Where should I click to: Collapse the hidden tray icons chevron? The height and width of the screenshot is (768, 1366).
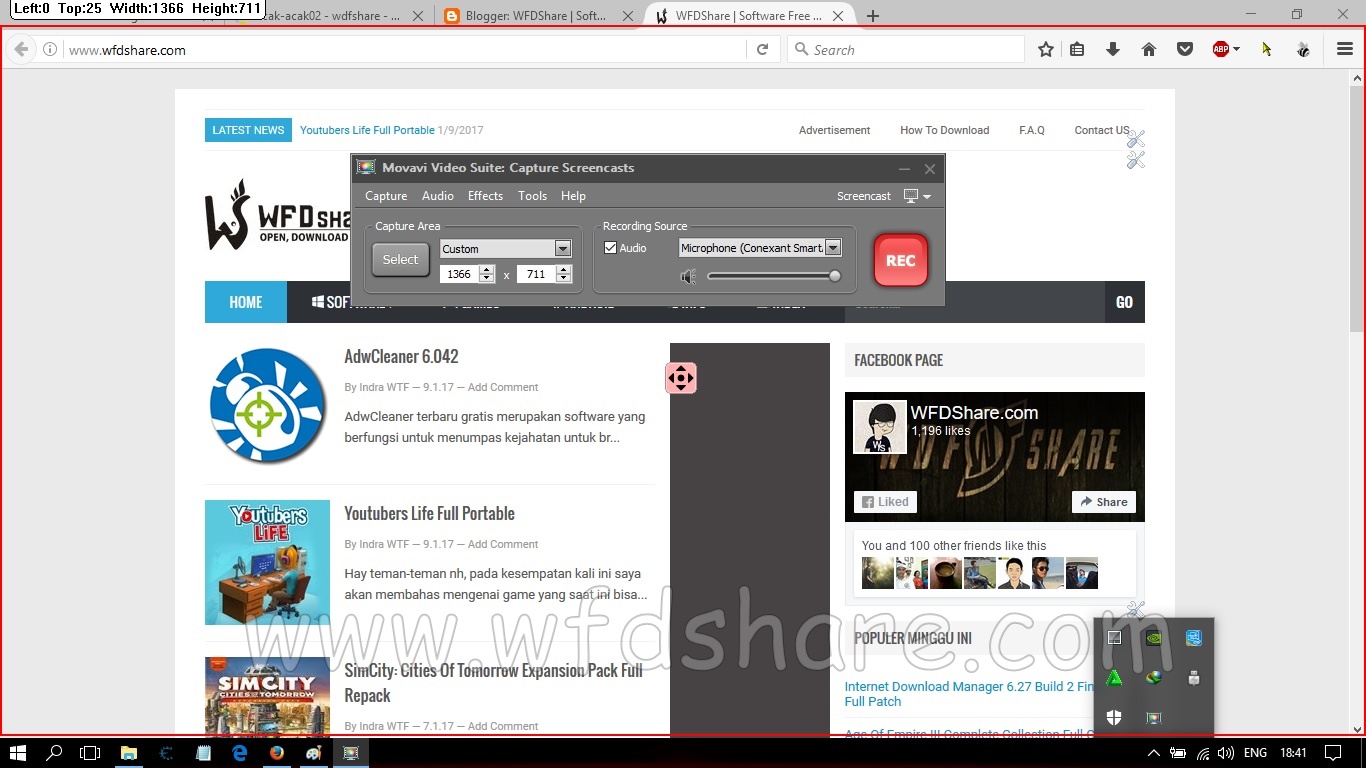tap(1153, 753)
